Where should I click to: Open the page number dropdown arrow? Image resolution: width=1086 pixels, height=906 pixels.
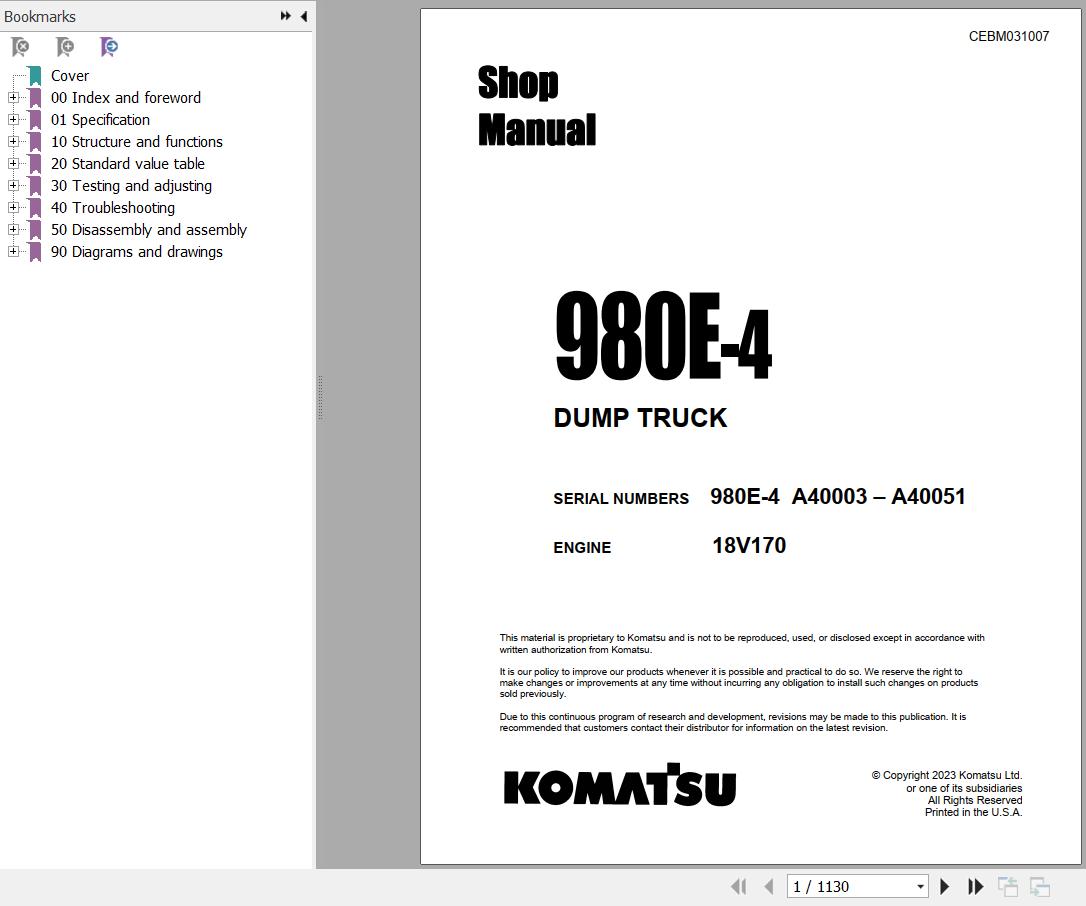pos(920,887)
